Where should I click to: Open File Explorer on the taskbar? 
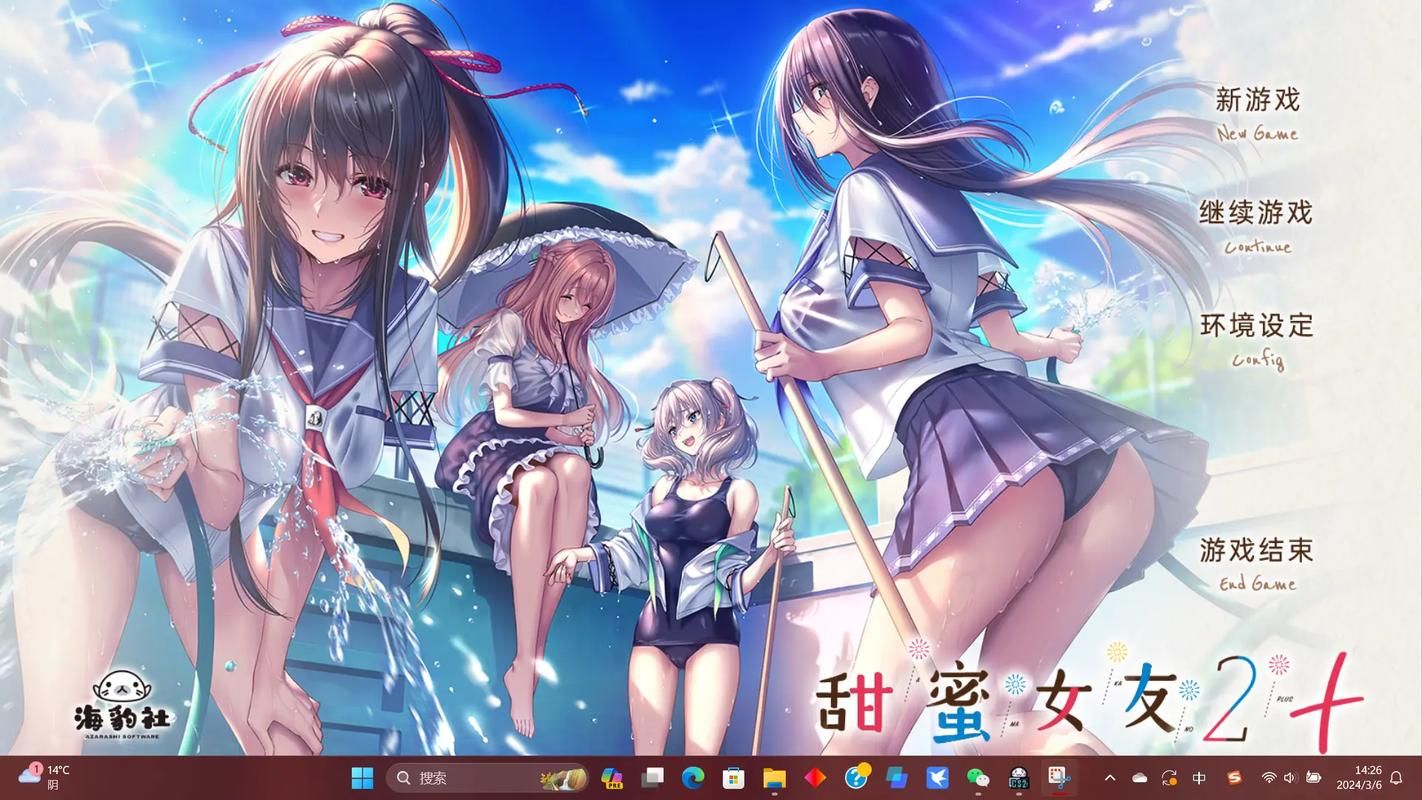773,777
